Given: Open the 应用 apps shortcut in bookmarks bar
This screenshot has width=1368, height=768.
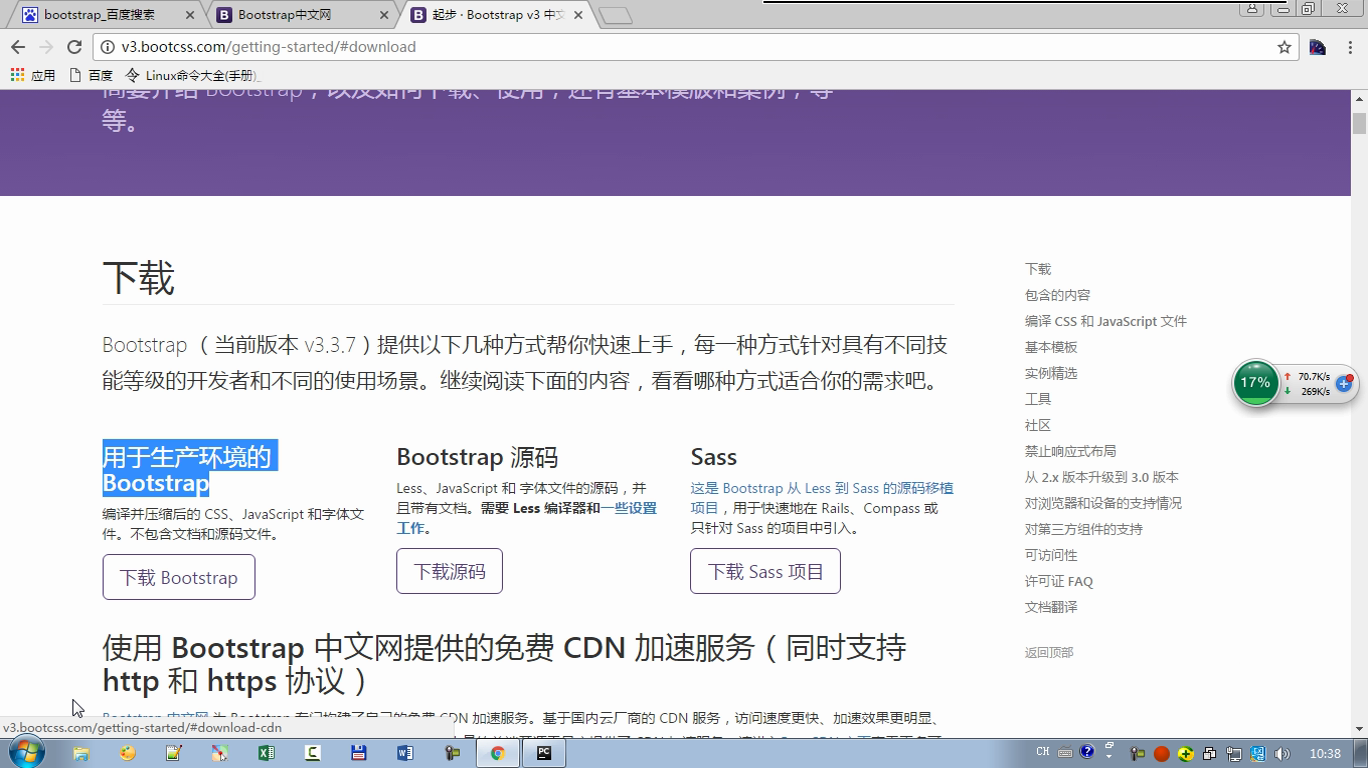Looking at the screenshot, I should pos(33,75).
